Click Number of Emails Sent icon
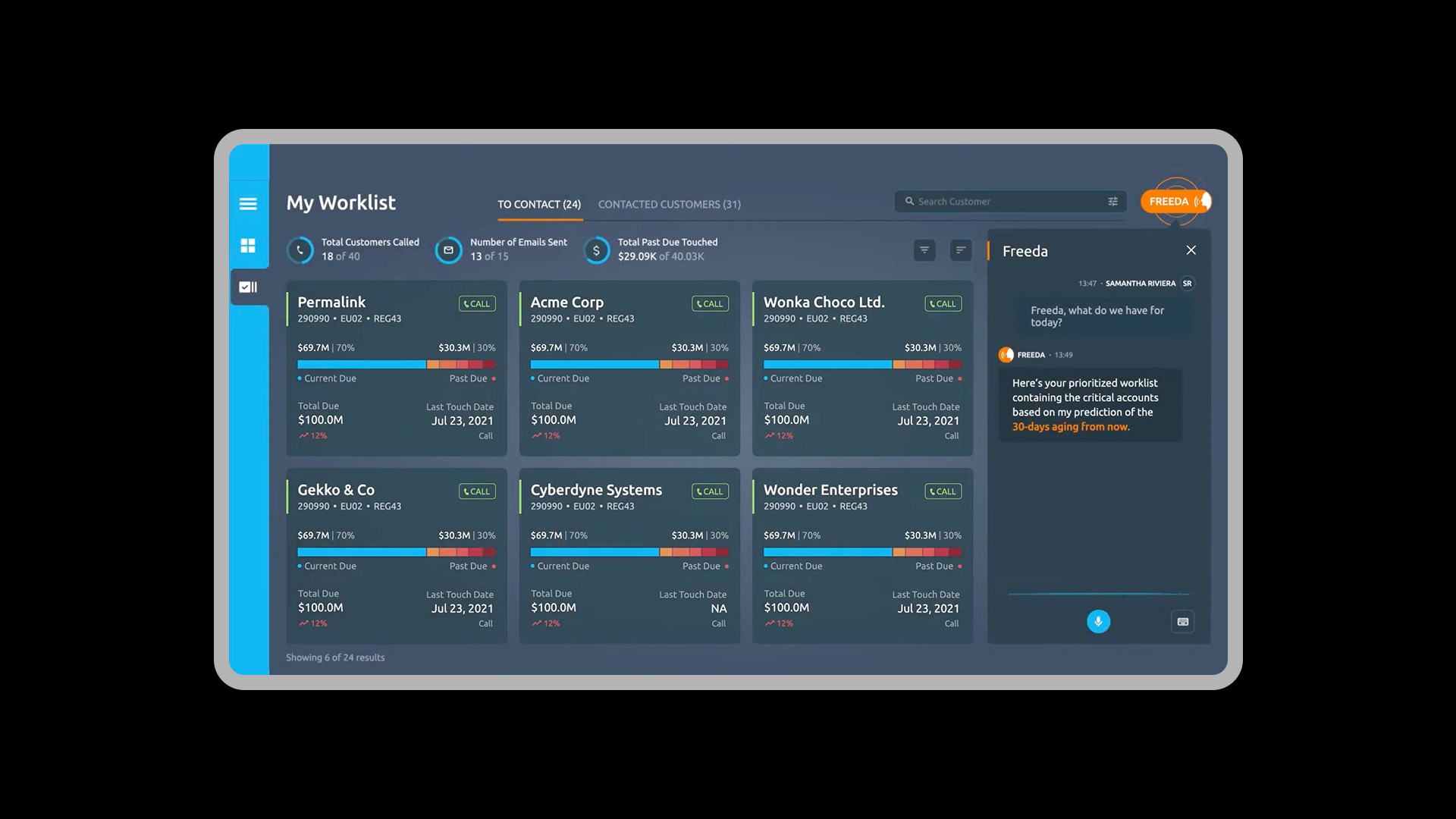1456x819 pixels. 448,250
